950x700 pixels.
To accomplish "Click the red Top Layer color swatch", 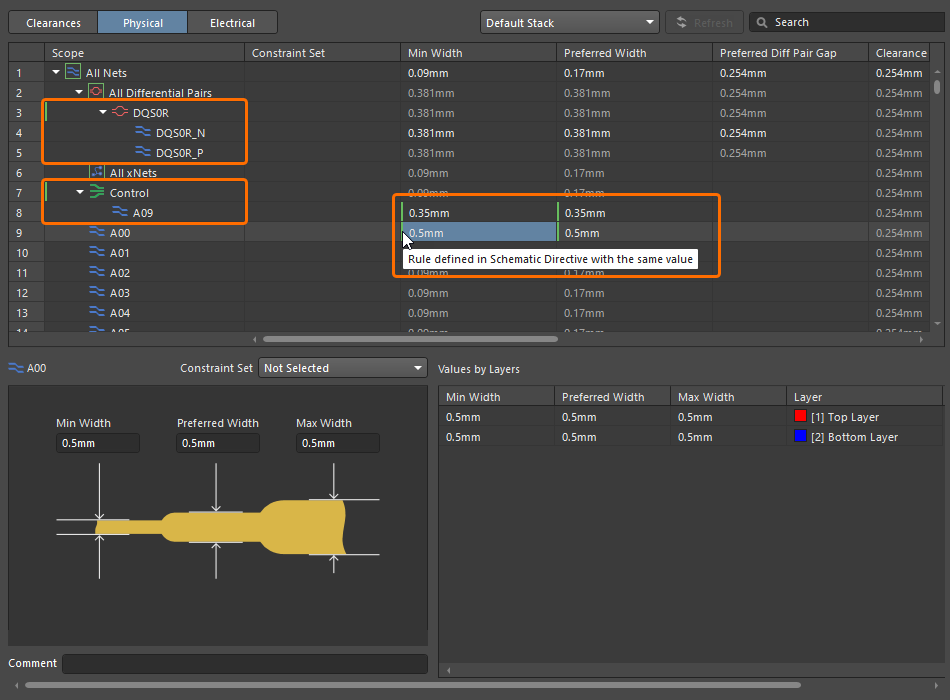I will 800,417.
